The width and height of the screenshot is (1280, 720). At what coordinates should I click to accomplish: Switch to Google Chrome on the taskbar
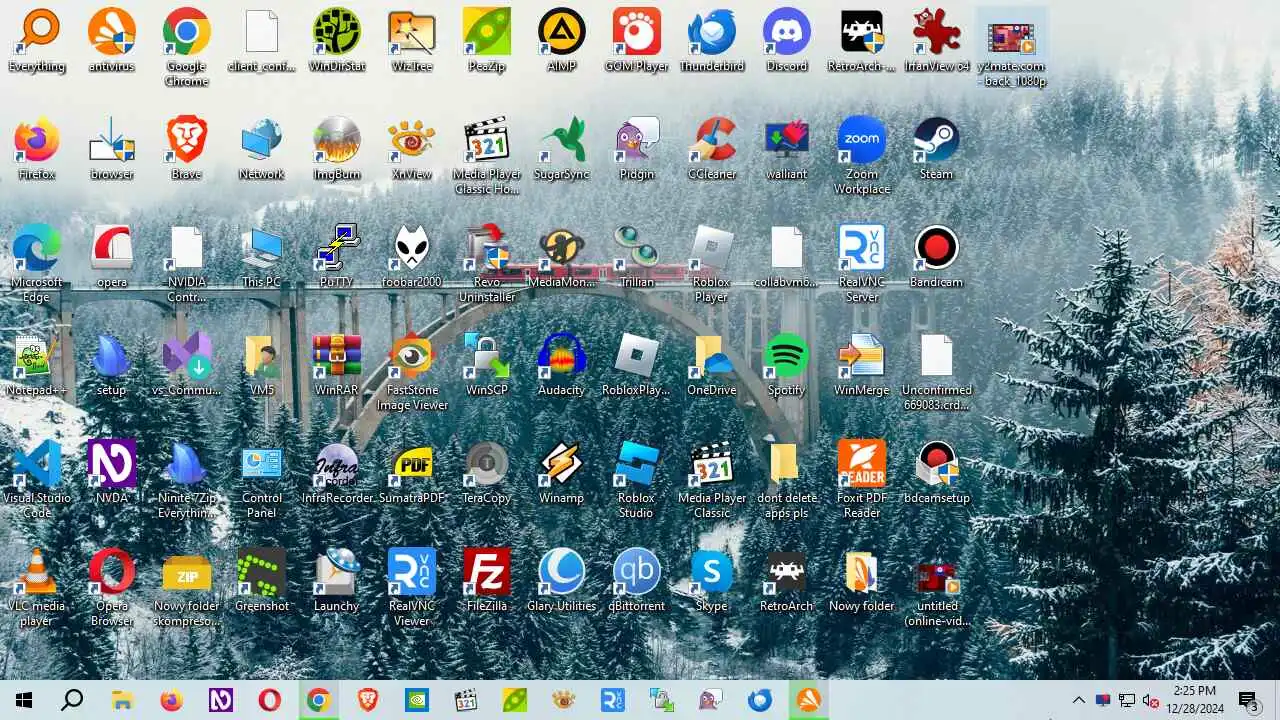coord(318,700)
